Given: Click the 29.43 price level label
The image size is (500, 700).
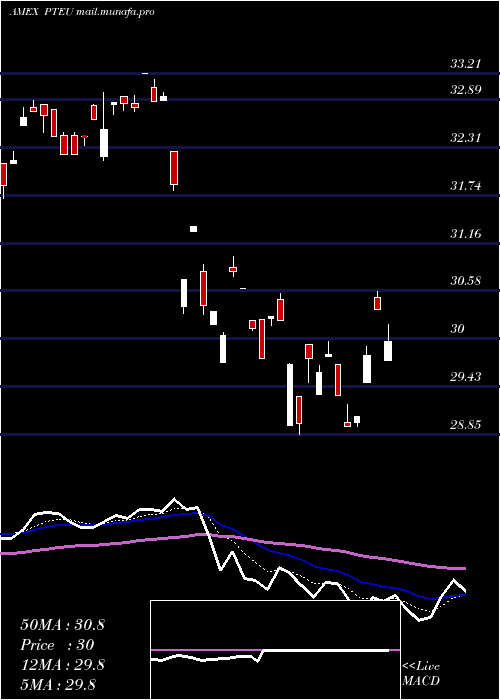Looking at the screenshot, I should click(466, 377).
